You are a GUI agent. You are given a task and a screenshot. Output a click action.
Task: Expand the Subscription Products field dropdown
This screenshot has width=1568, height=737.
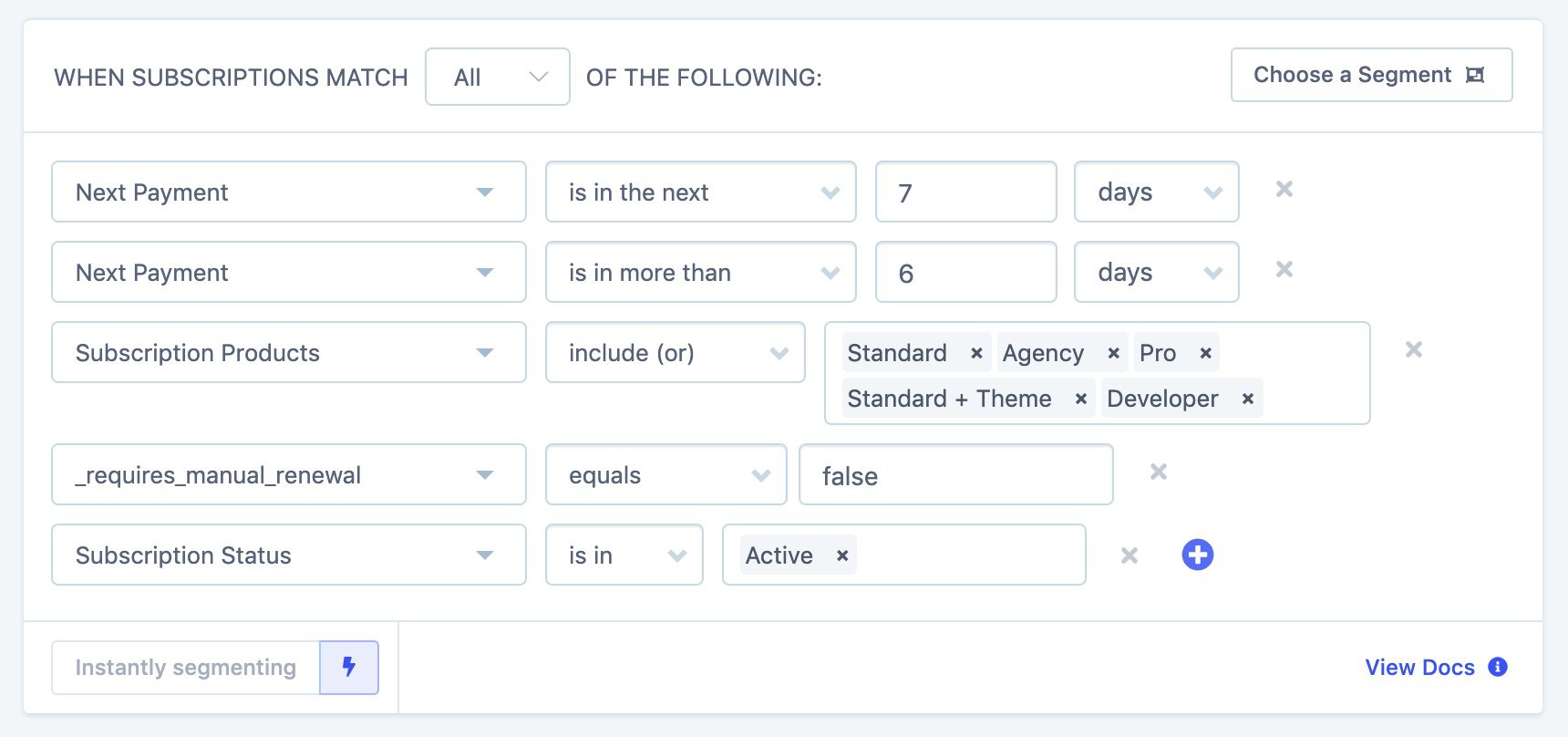[288, 353]
